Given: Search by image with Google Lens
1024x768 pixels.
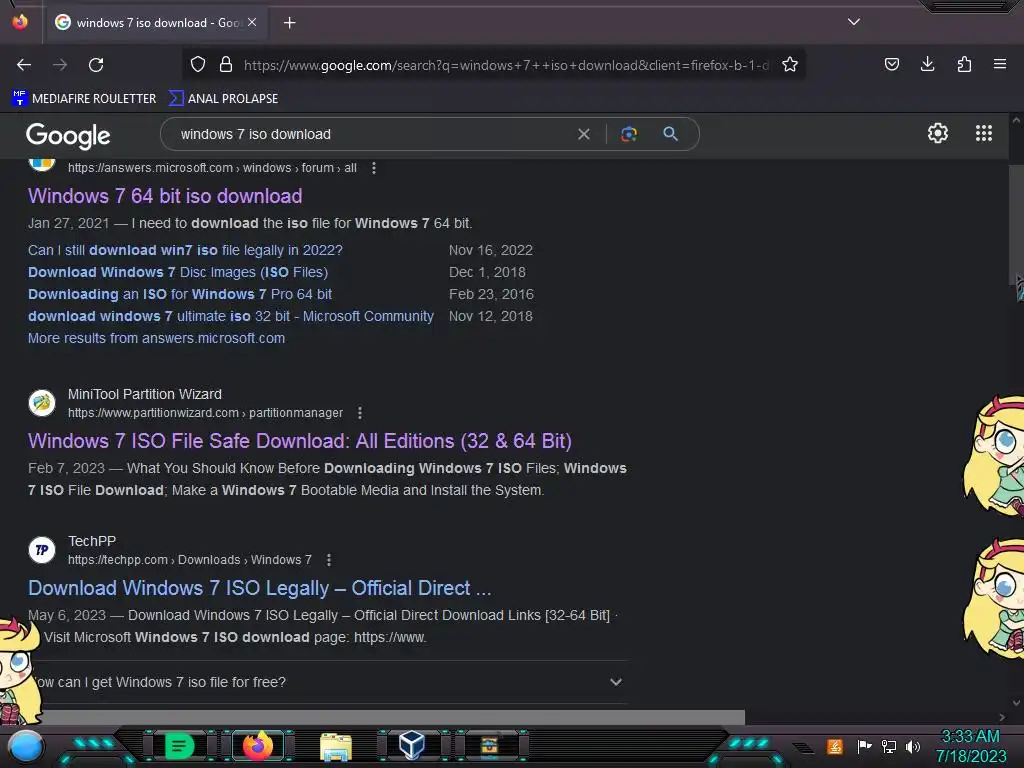Looking at the screenshot, I should 629,134.
